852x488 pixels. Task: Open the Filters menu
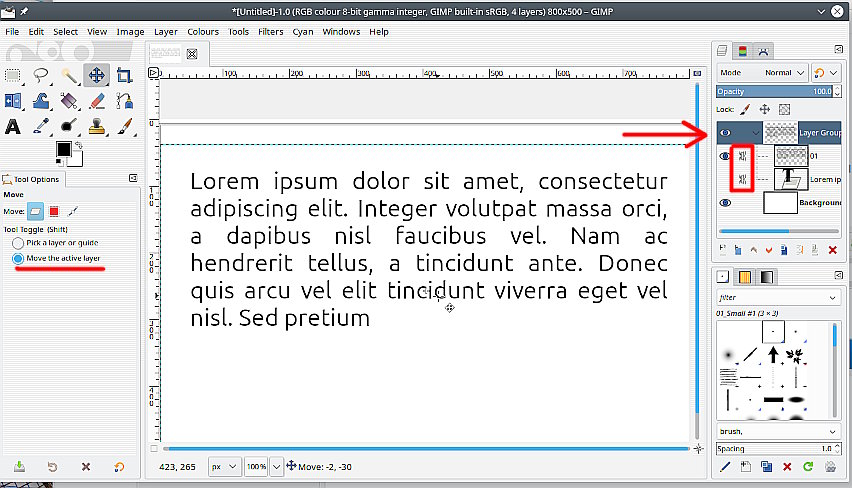click(x=271, y=32)
